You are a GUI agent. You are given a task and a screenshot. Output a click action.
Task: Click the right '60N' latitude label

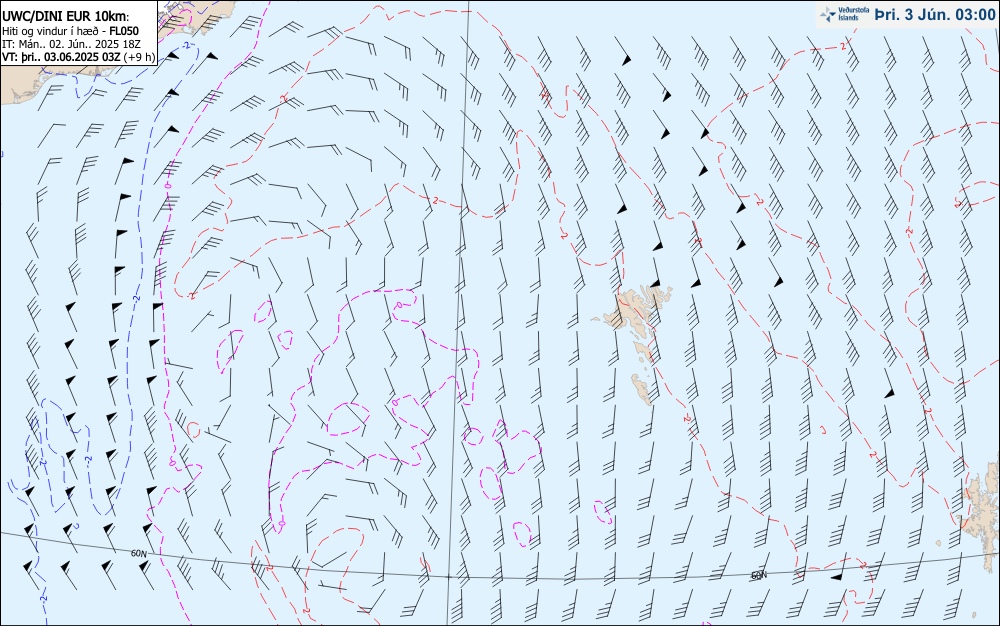[758, 575]
